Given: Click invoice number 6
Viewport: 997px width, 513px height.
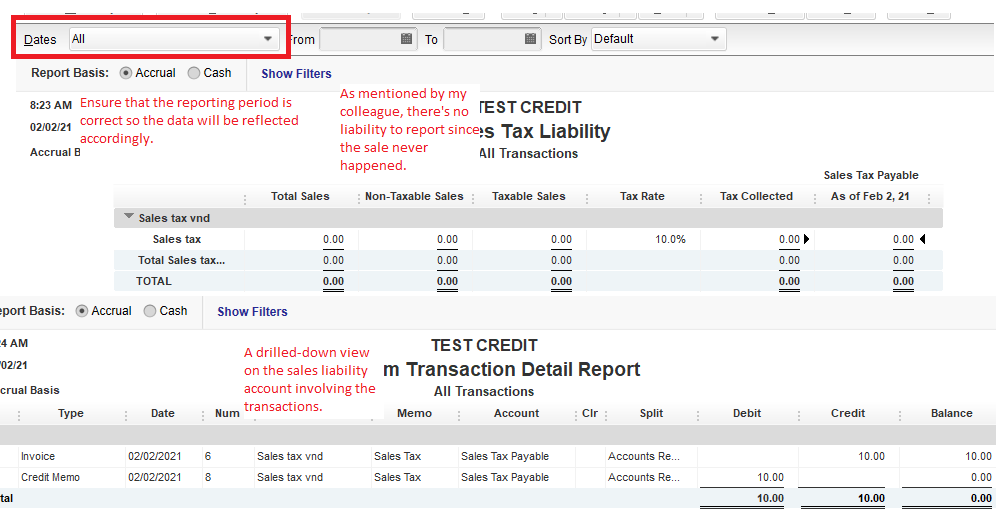Looking at the screenshot, I should [x=207, y=456].
